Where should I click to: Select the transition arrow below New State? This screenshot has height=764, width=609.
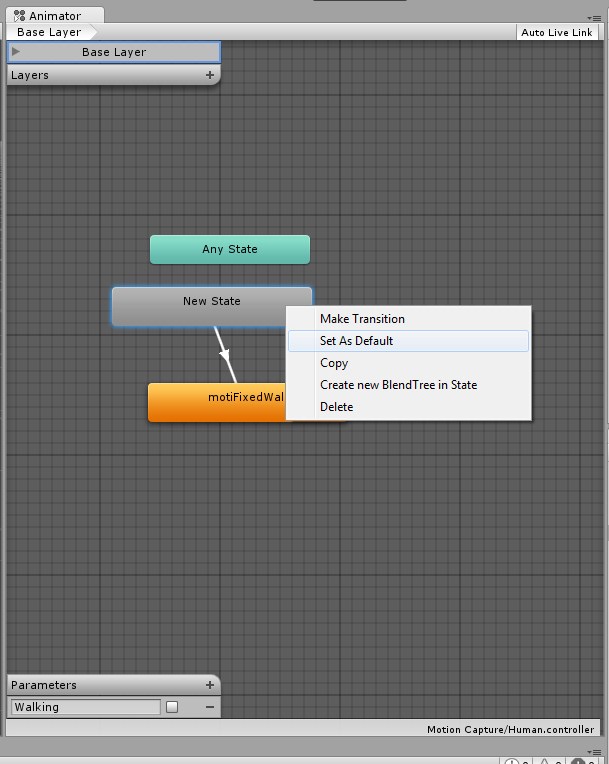pyautogui.click(x=225, y=354)
